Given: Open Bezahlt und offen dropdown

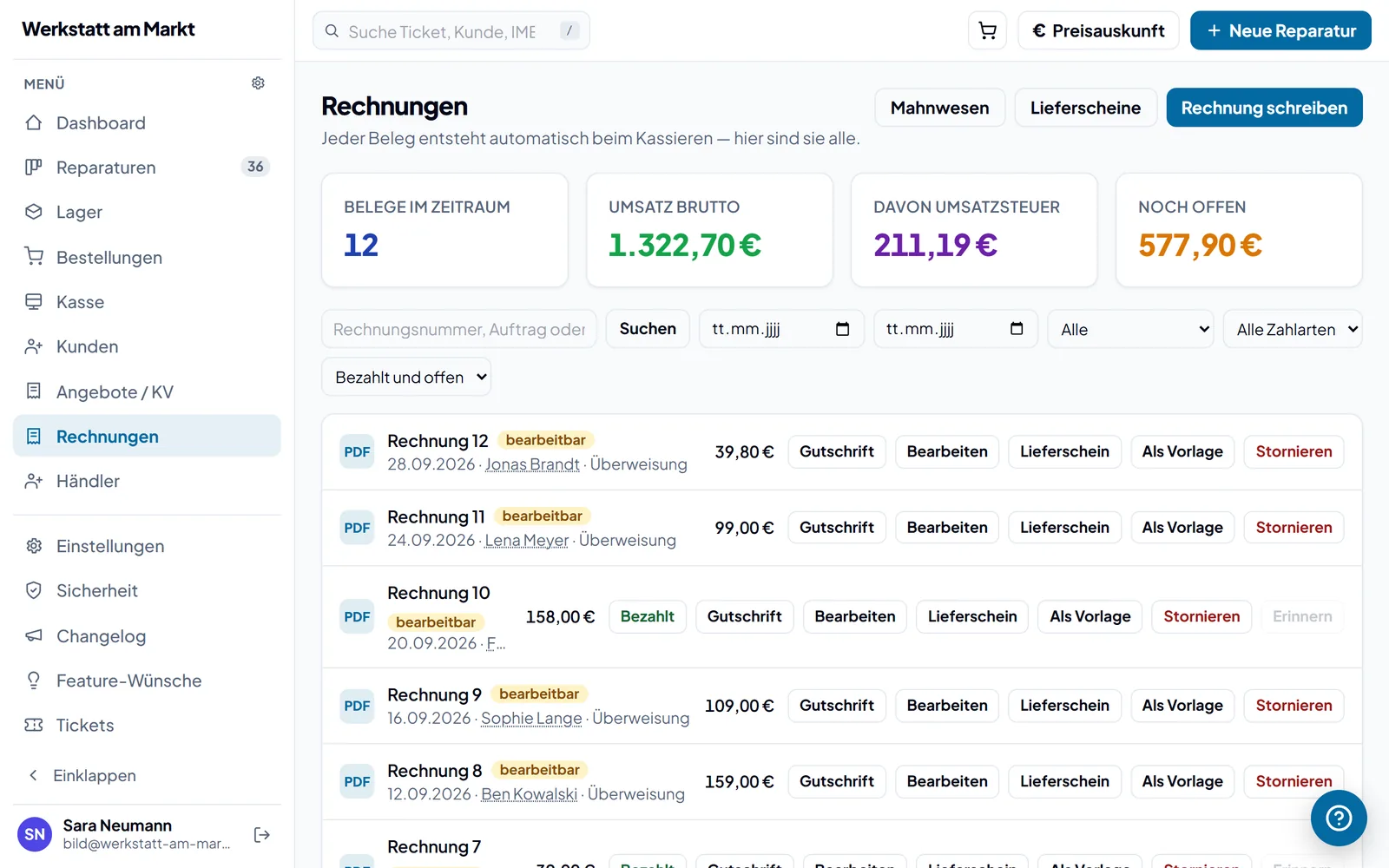Looking at the screenshot, I should click(x=406, y=377).
